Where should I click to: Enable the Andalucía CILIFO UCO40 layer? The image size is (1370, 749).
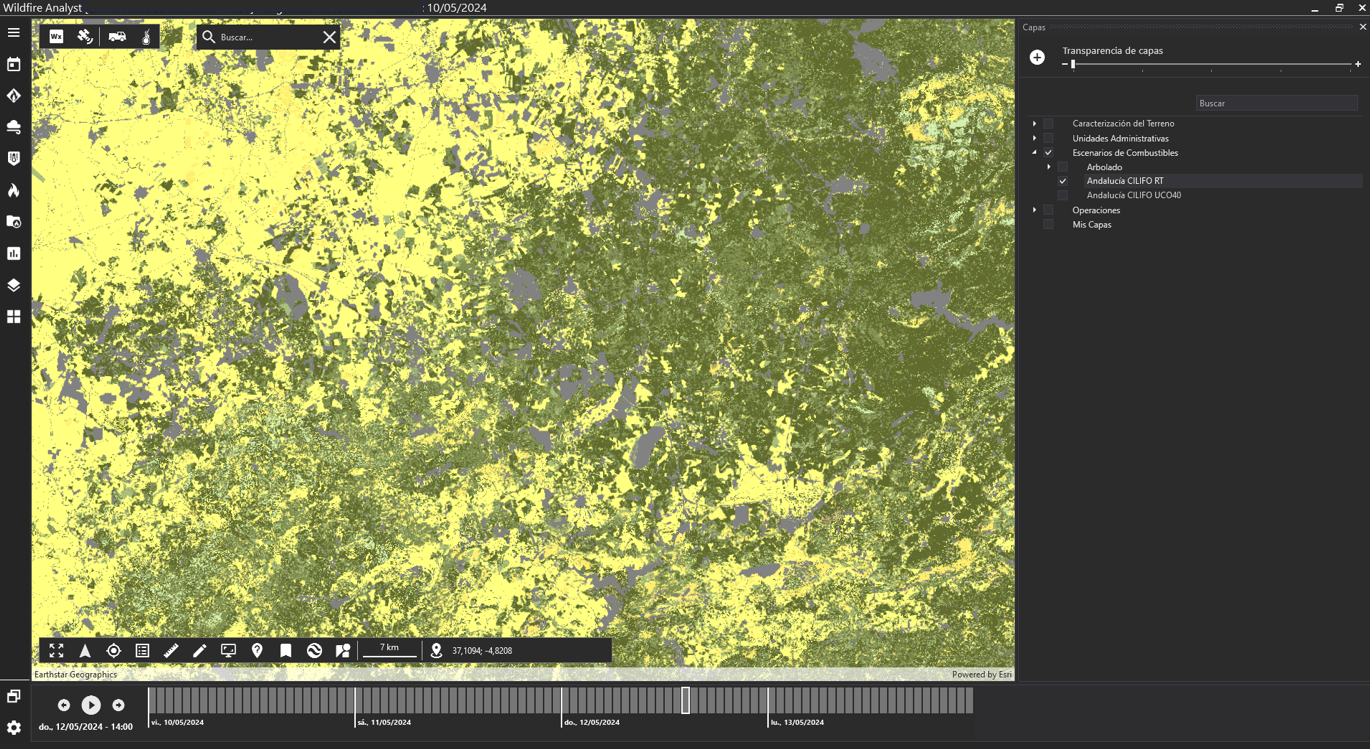1062,195
